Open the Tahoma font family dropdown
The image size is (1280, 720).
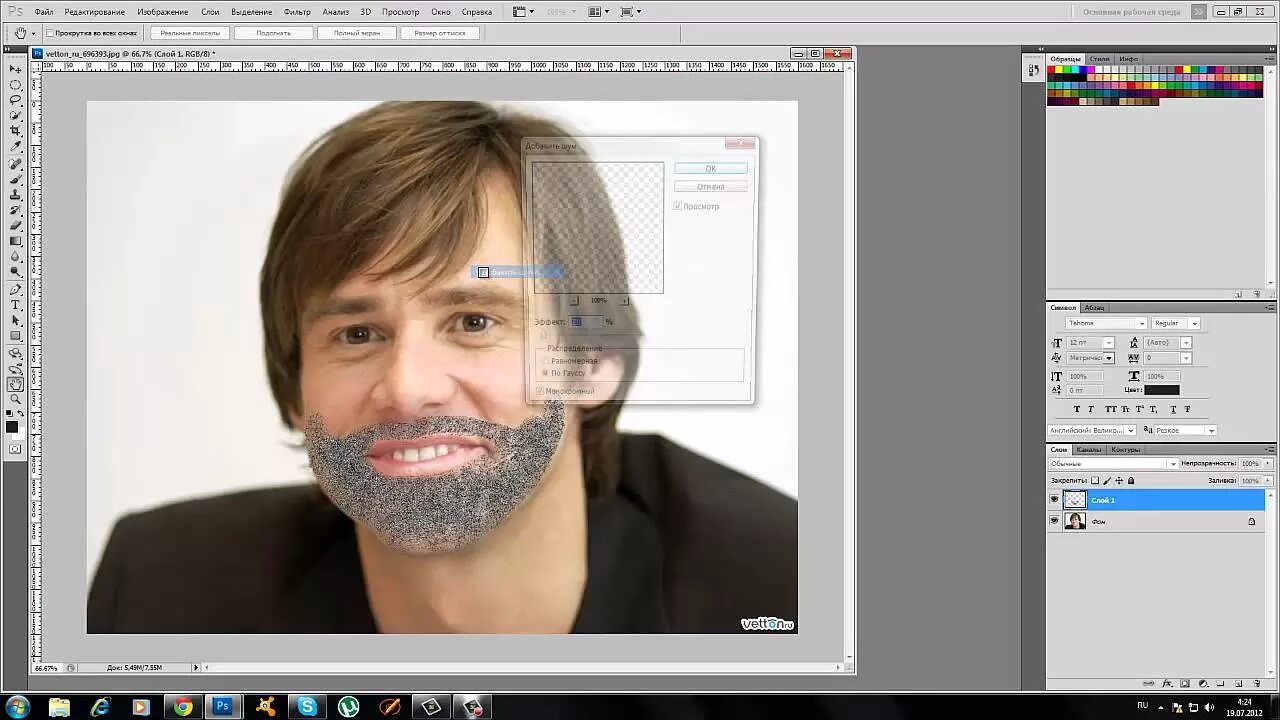[1140, 323]
